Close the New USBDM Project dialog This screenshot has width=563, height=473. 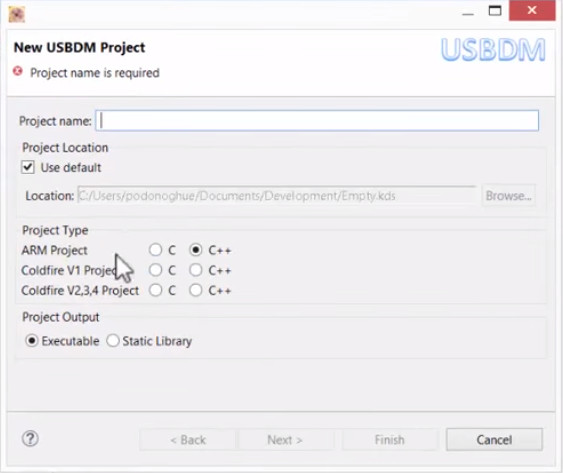[532, 10]
